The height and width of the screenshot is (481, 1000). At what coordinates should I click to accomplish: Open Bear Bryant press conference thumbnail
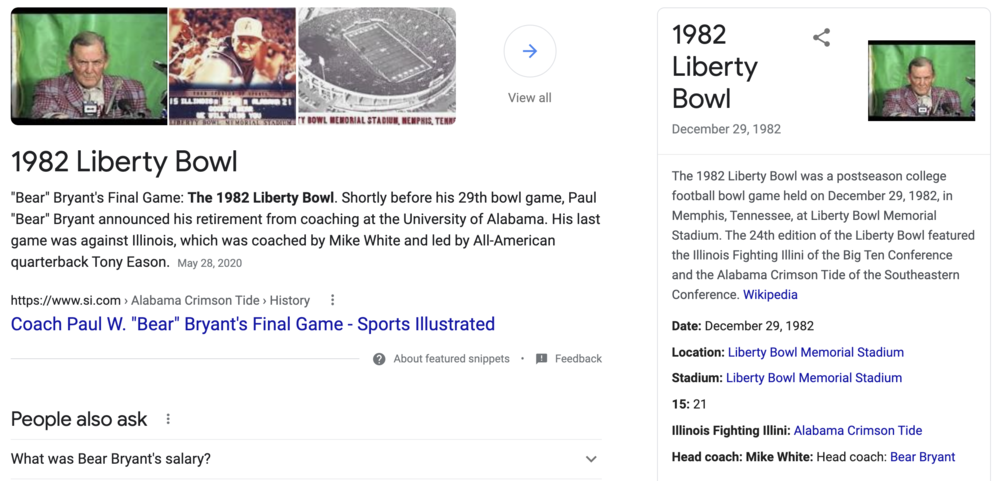click(x=88, y=66)
